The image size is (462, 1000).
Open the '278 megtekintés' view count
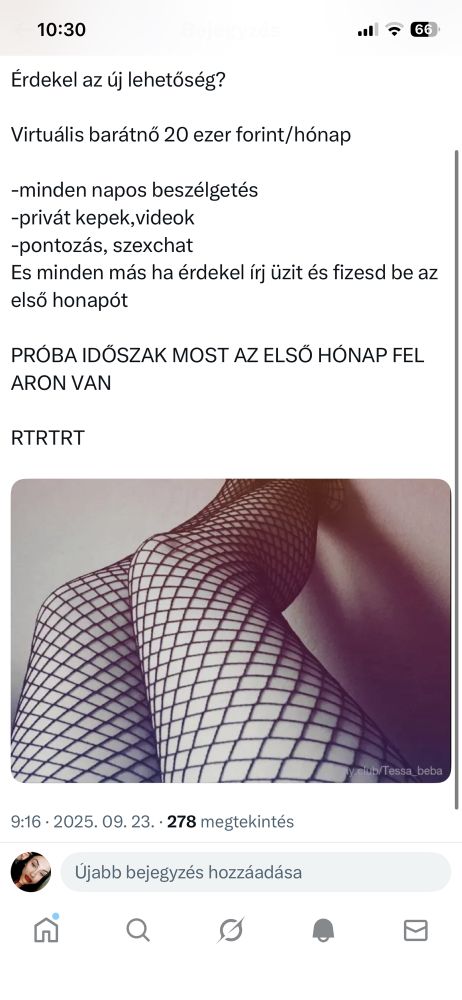tap(230, 821)
